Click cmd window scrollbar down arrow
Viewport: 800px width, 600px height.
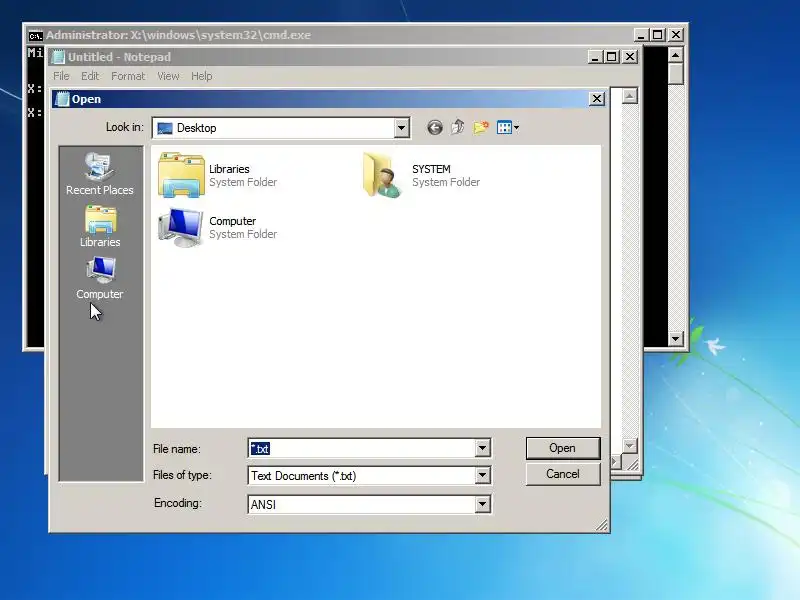click(x=676, y=338)
